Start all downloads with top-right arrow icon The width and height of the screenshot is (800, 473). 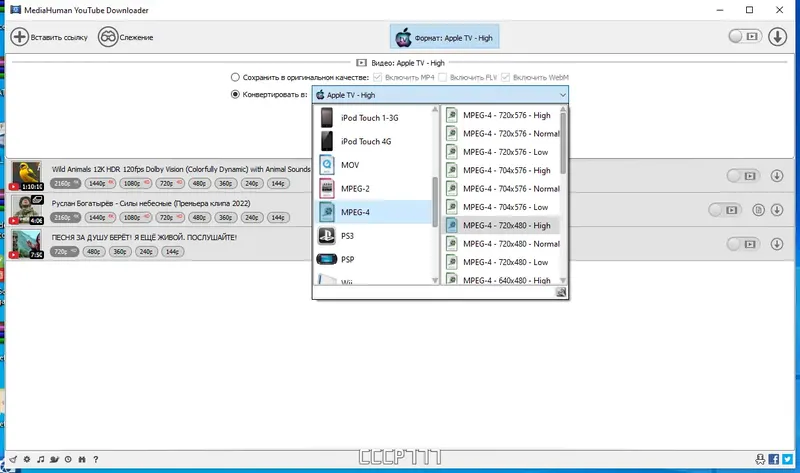pos(777,37)
